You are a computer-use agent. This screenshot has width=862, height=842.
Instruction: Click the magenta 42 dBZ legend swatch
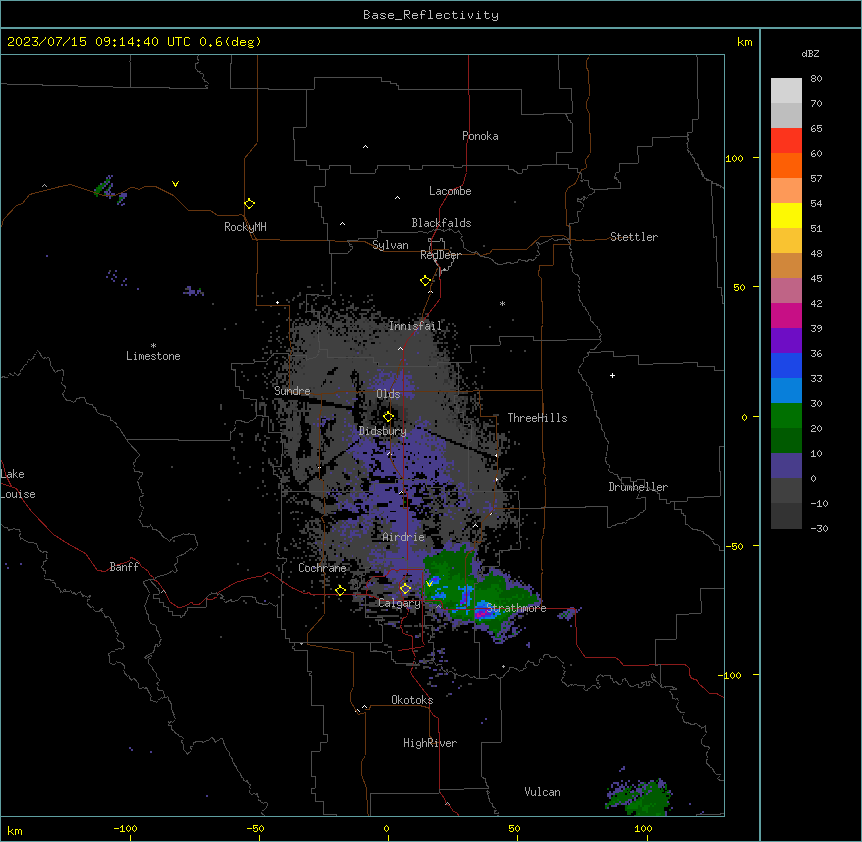[786, 315]
